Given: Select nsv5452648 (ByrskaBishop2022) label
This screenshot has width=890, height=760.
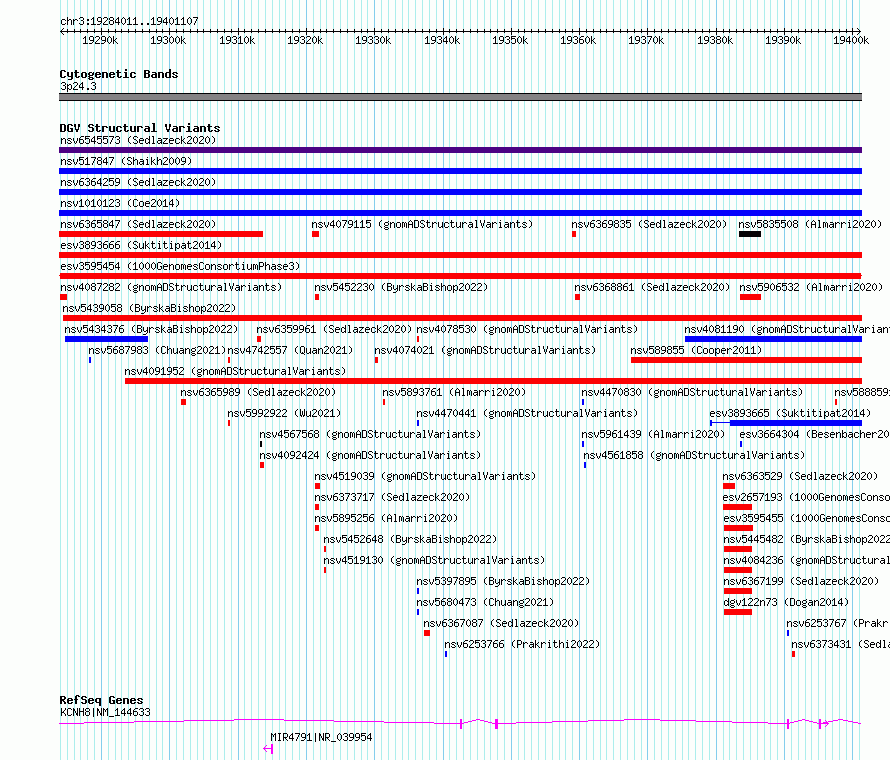Looking at the screenshot, I should pos(410,539).
